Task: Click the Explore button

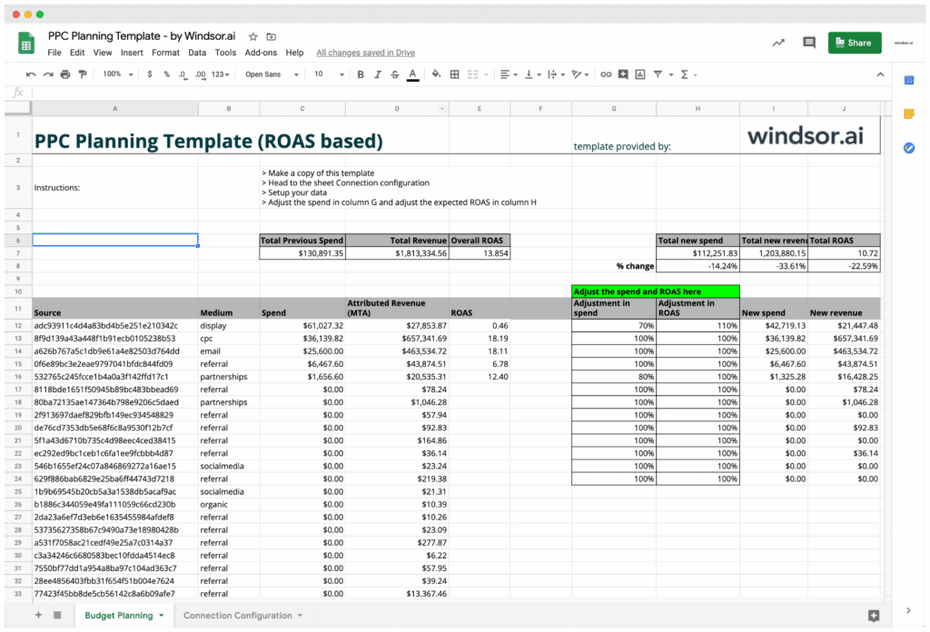Action: pos(874,616)
